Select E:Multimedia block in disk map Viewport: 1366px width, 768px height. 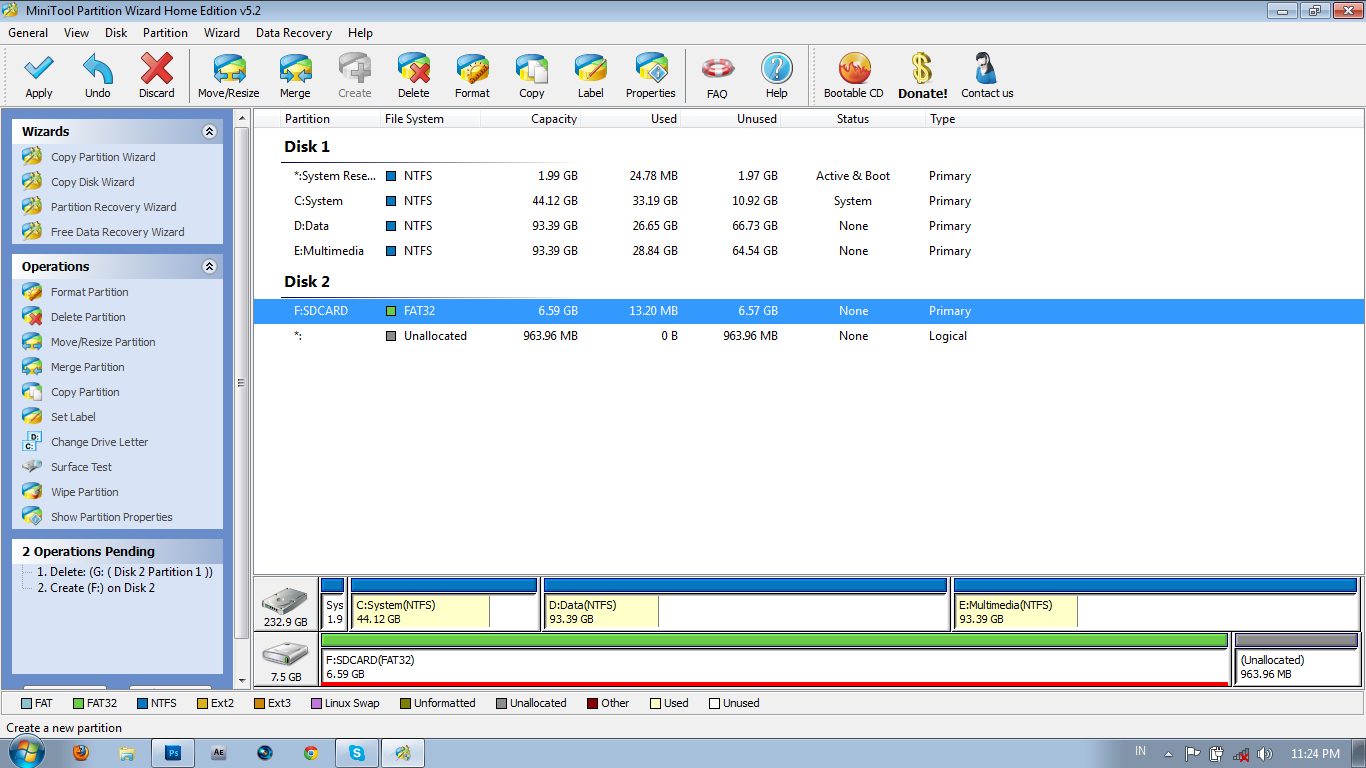click(x=1155, y=604)
